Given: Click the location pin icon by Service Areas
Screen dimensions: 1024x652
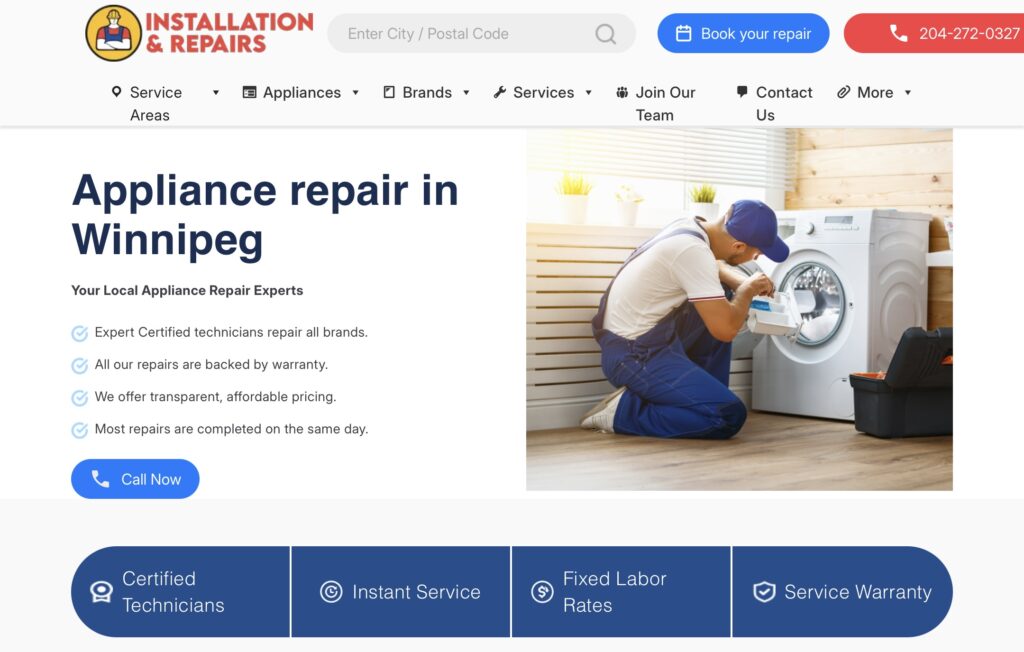Looking at the screenshot, I should pos(116,91).
